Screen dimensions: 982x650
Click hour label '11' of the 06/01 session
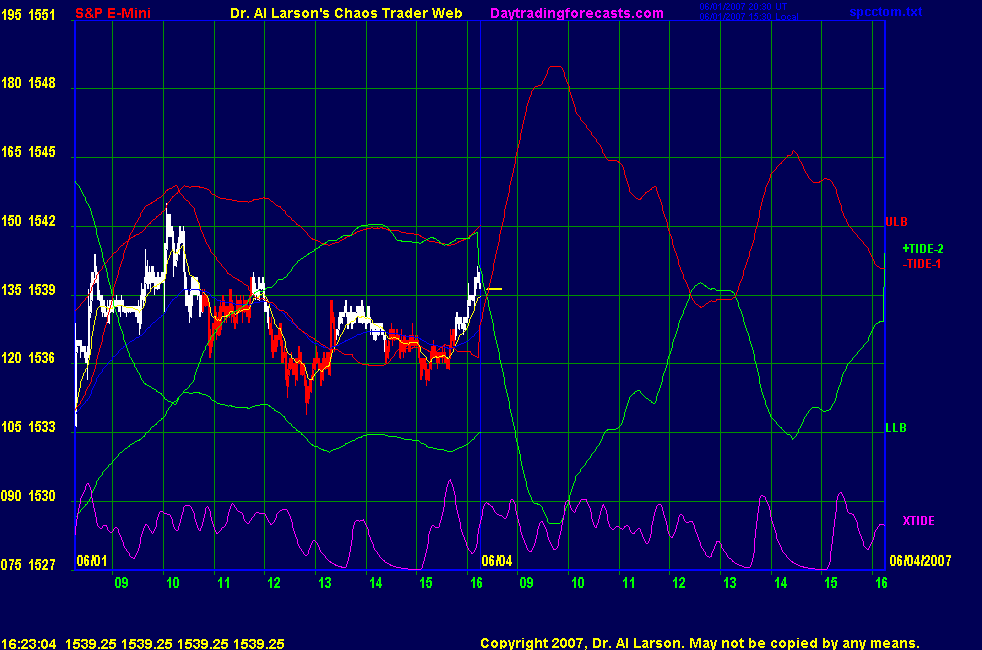(x=223, y=583)
